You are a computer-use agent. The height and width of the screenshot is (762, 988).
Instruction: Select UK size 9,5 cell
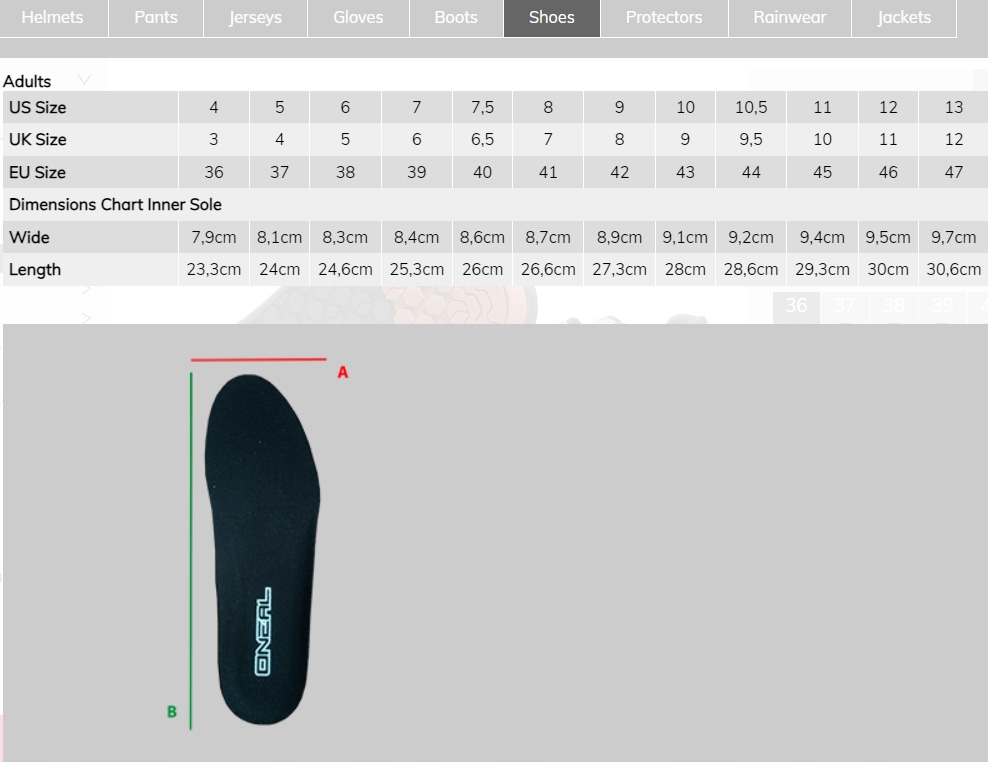(x=751, y=139)
